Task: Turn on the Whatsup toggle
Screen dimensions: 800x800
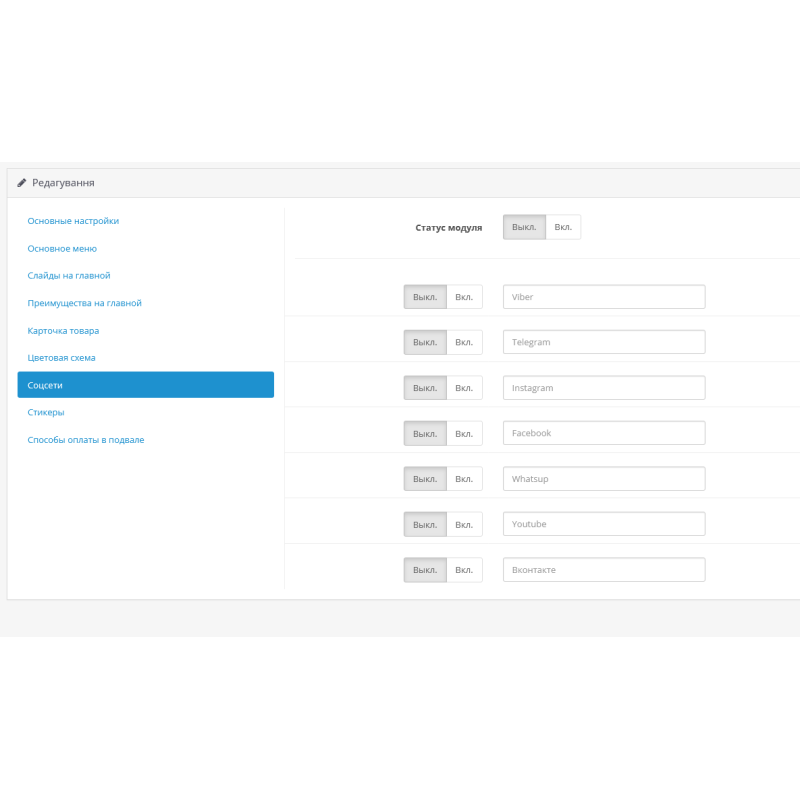Action: [x=464, y=478]
